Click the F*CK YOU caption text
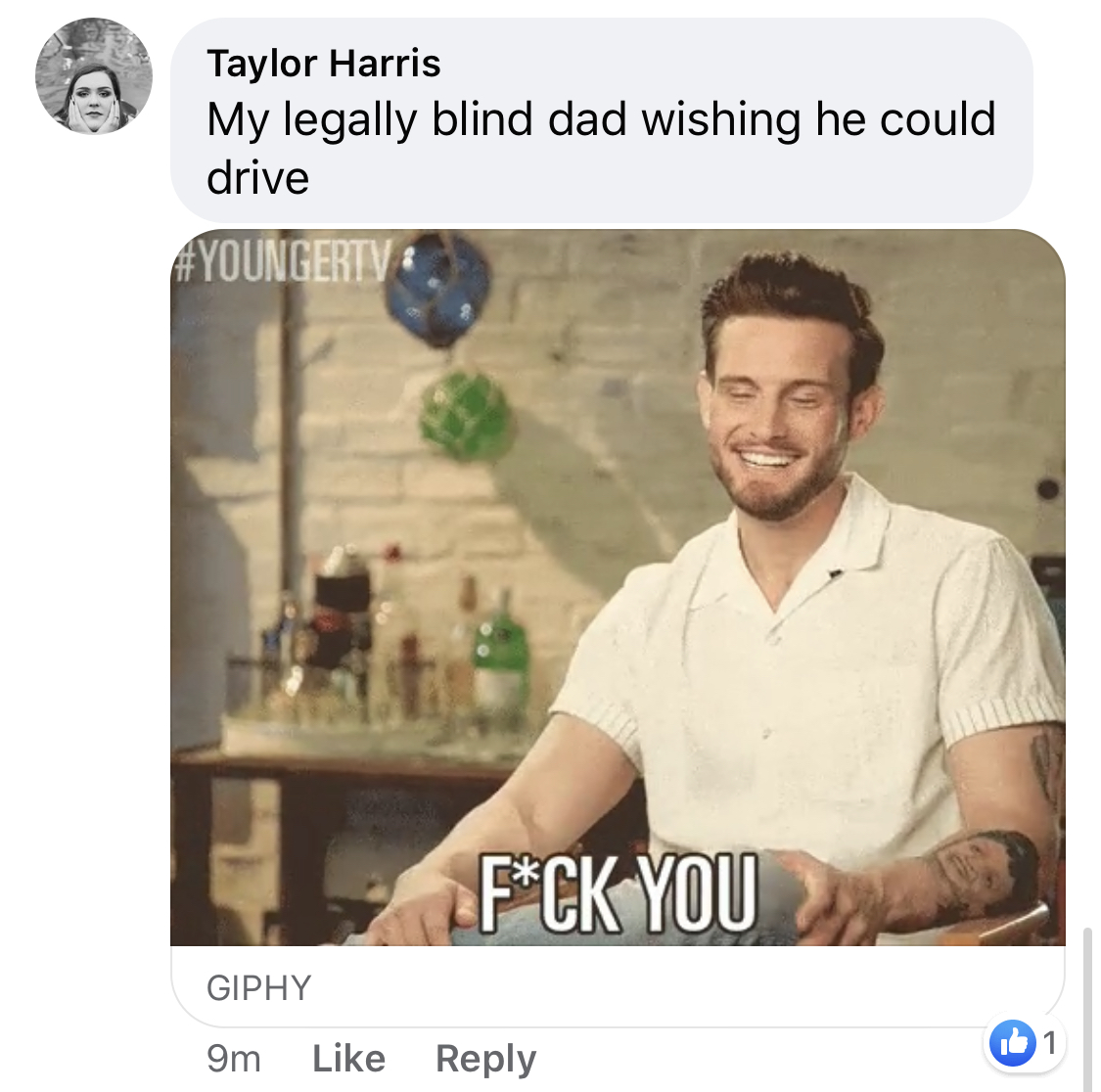This screenshot has width=1101, height=1092. (x=618, y=893)
